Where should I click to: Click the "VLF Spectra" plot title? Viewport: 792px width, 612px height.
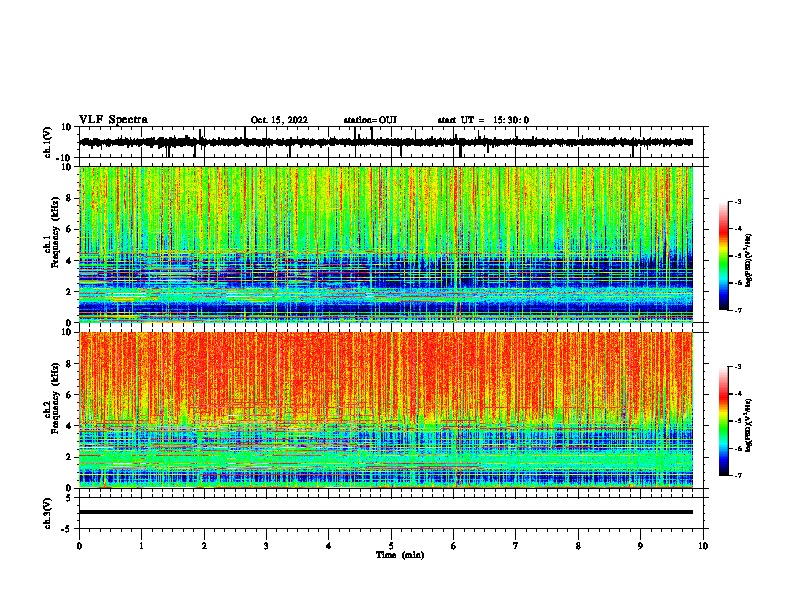[113, 120]
